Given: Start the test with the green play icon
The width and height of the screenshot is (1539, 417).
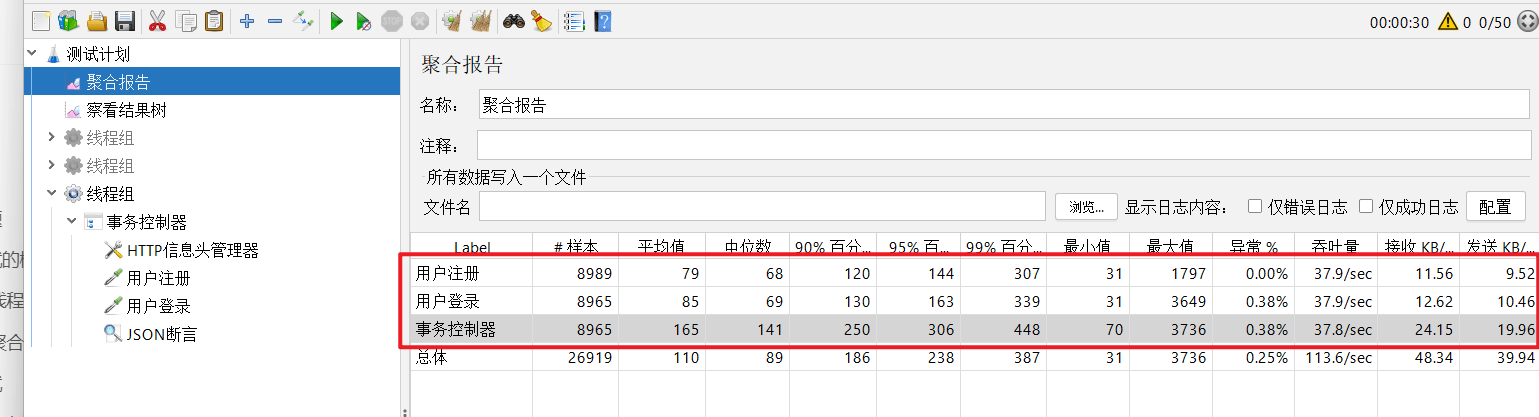Looking at the screenshot, I should tap(337, 20).
